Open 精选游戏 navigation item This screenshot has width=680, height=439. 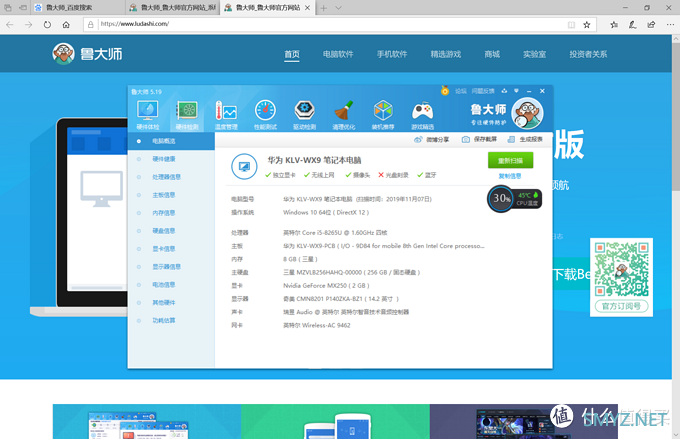[x=446, y=54]
